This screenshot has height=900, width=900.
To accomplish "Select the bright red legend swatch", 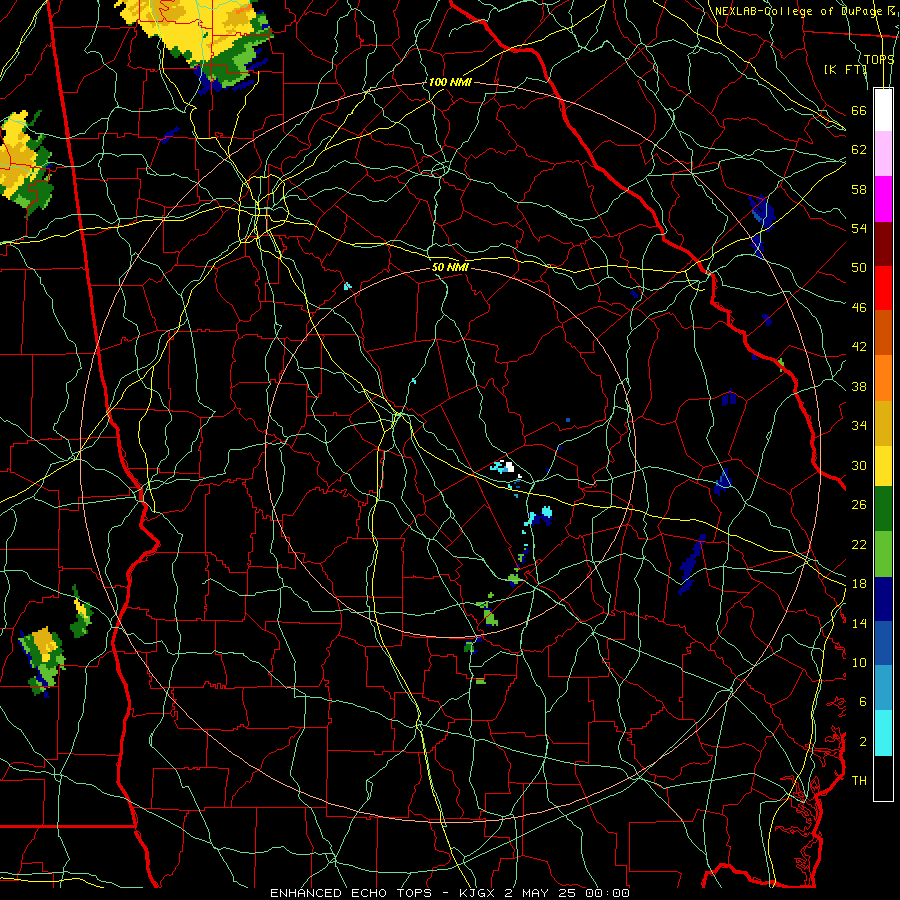I will click(x=883, y=288).
